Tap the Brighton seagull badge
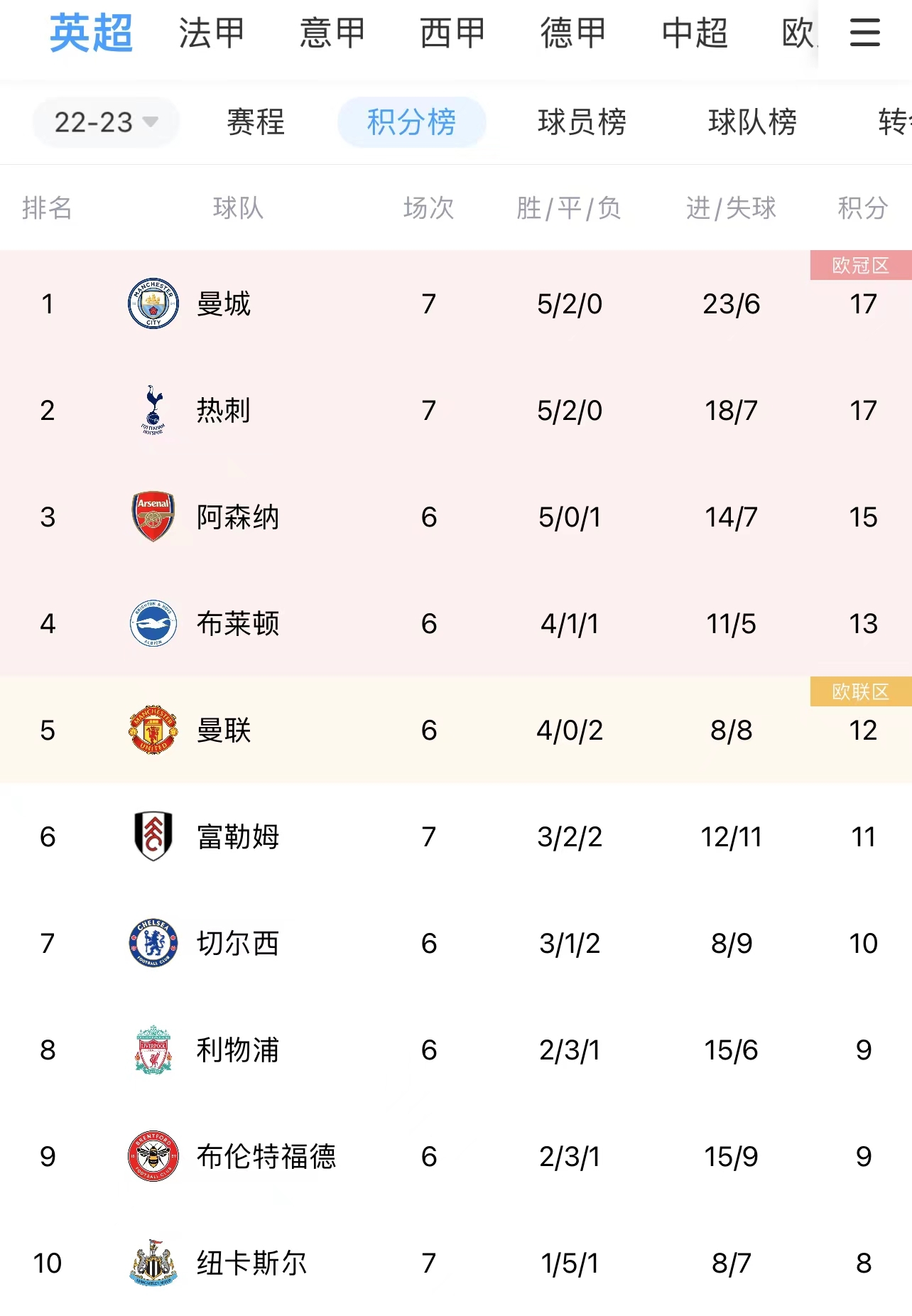Image resolution: width=912 pixels, height=1316 pixels. tap(153, 623)
